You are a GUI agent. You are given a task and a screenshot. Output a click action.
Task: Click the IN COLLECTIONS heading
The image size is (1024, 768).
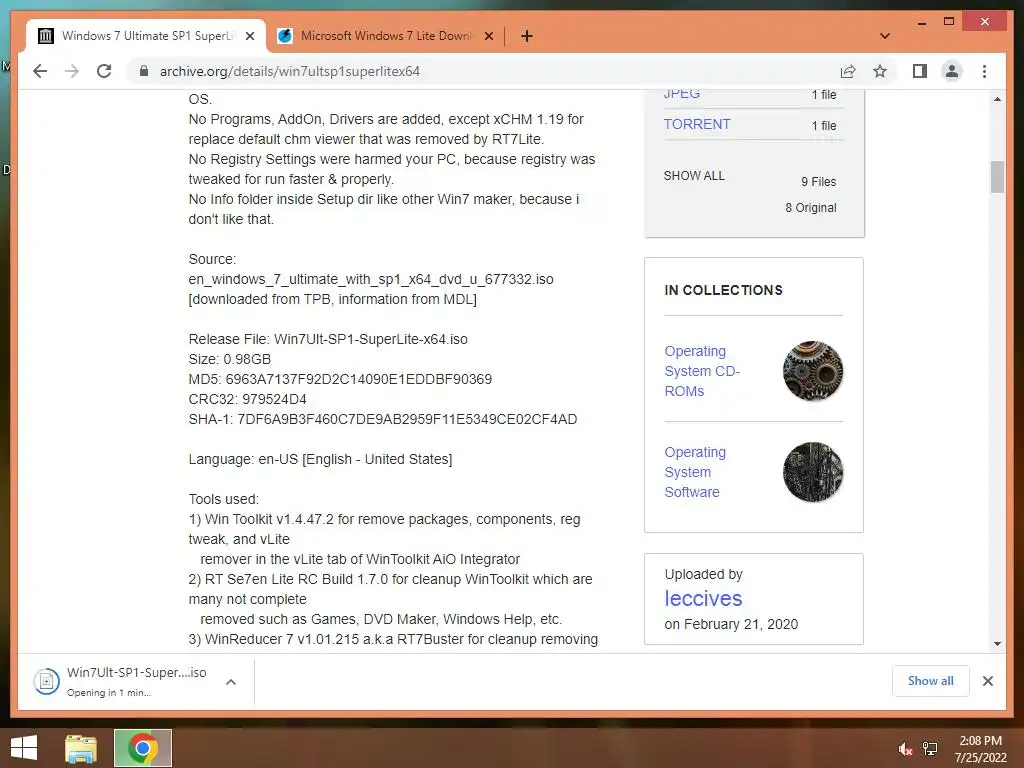pos(723,290)
